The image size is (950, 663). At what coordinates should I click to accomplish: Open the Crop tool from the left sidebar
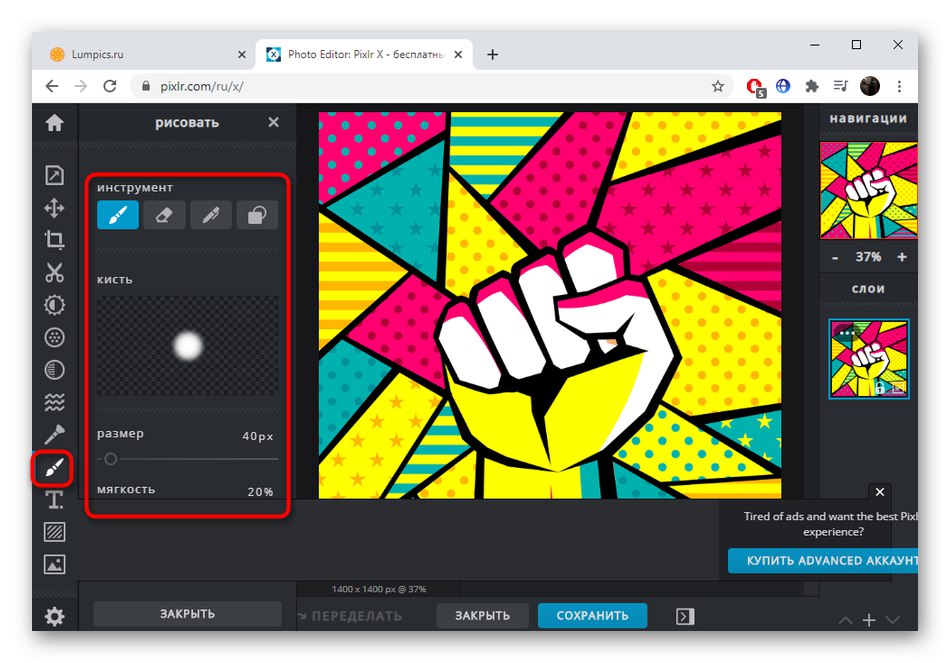click(54, 240)
